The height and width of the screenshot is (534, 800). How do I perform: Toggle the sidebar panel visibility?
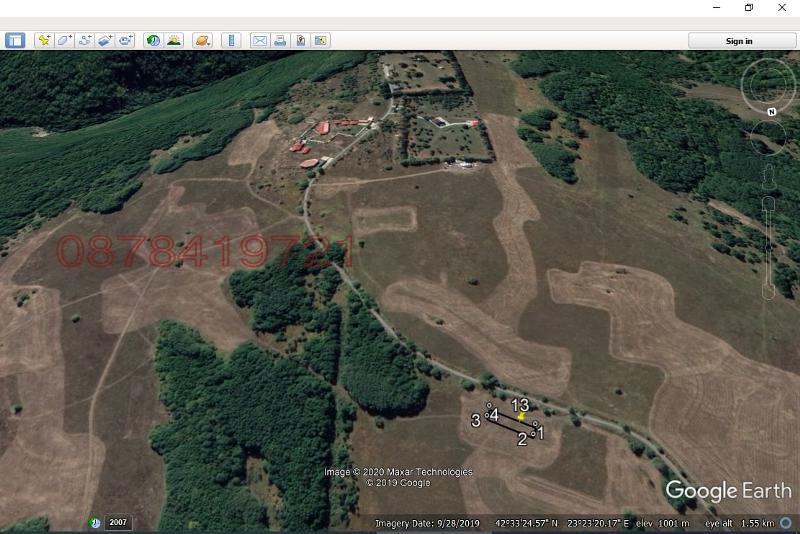point(15,41)
